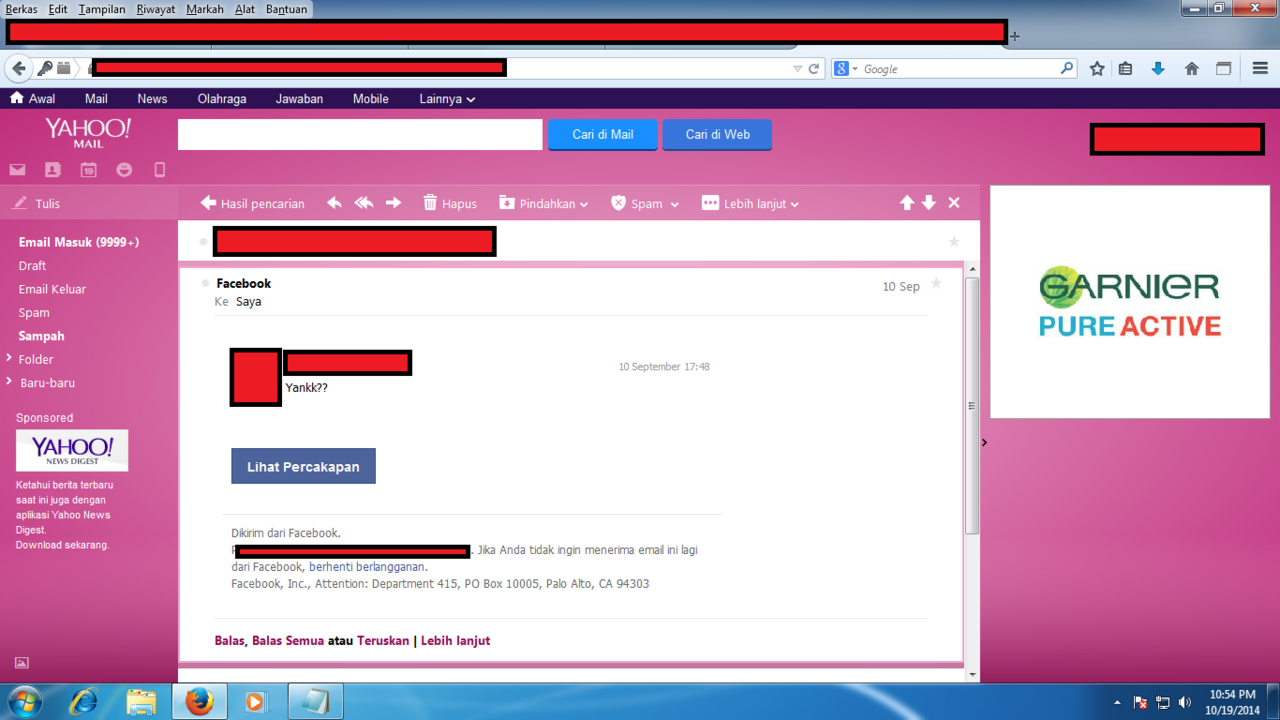Compose new mail with Tulis
Viewport: 1280px width, 720px height.
tap(36, 203)
